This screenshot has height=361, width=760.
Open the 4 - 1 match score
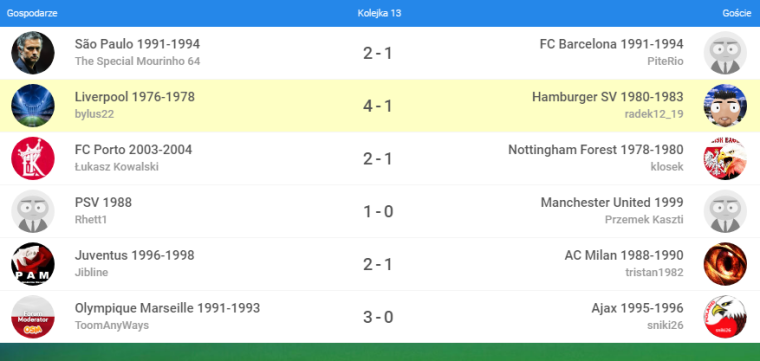[378, 106]
